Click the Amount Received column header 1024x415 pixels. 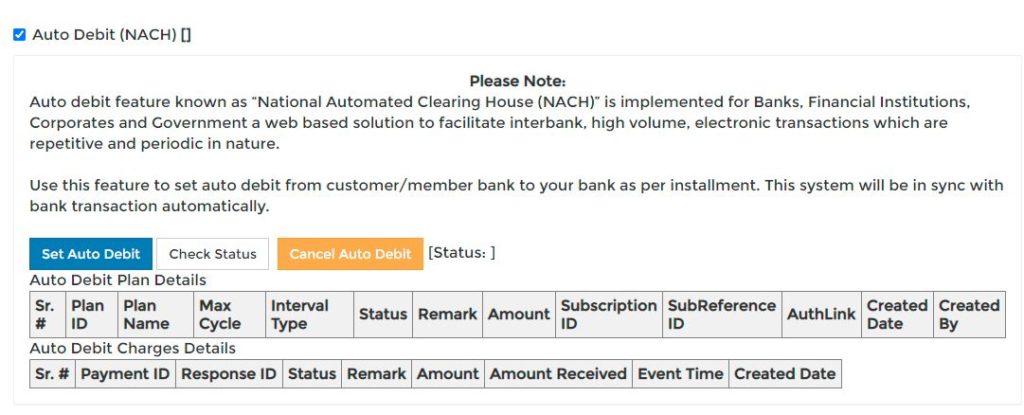point(558,374)
